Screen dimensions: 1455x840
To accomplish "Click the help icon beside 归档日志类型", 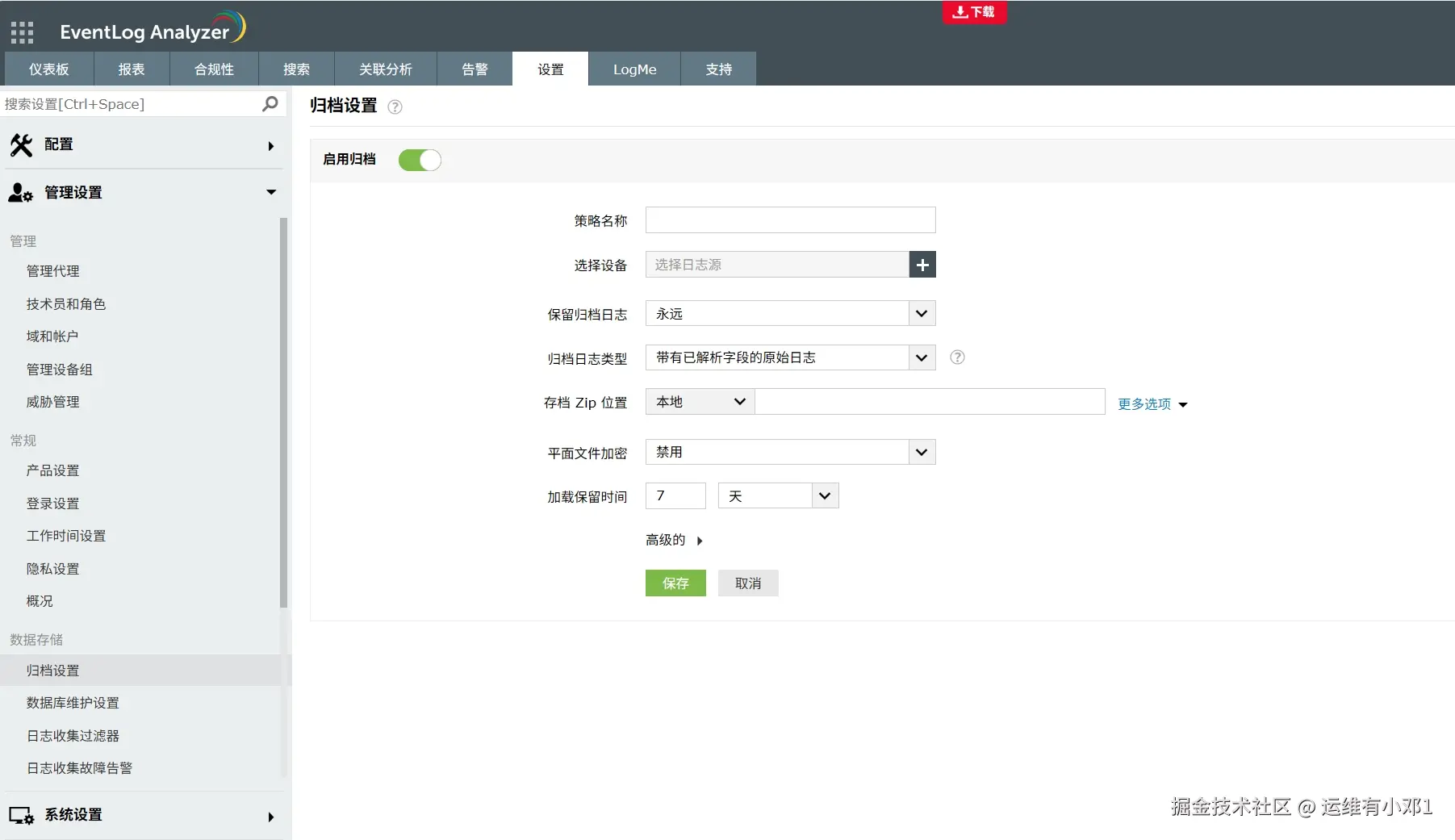I will click(957, 357).
